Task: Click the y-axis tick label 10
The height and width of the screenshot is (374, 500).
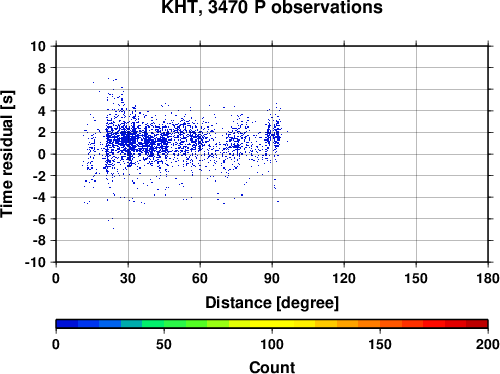Action: [38, 46]
